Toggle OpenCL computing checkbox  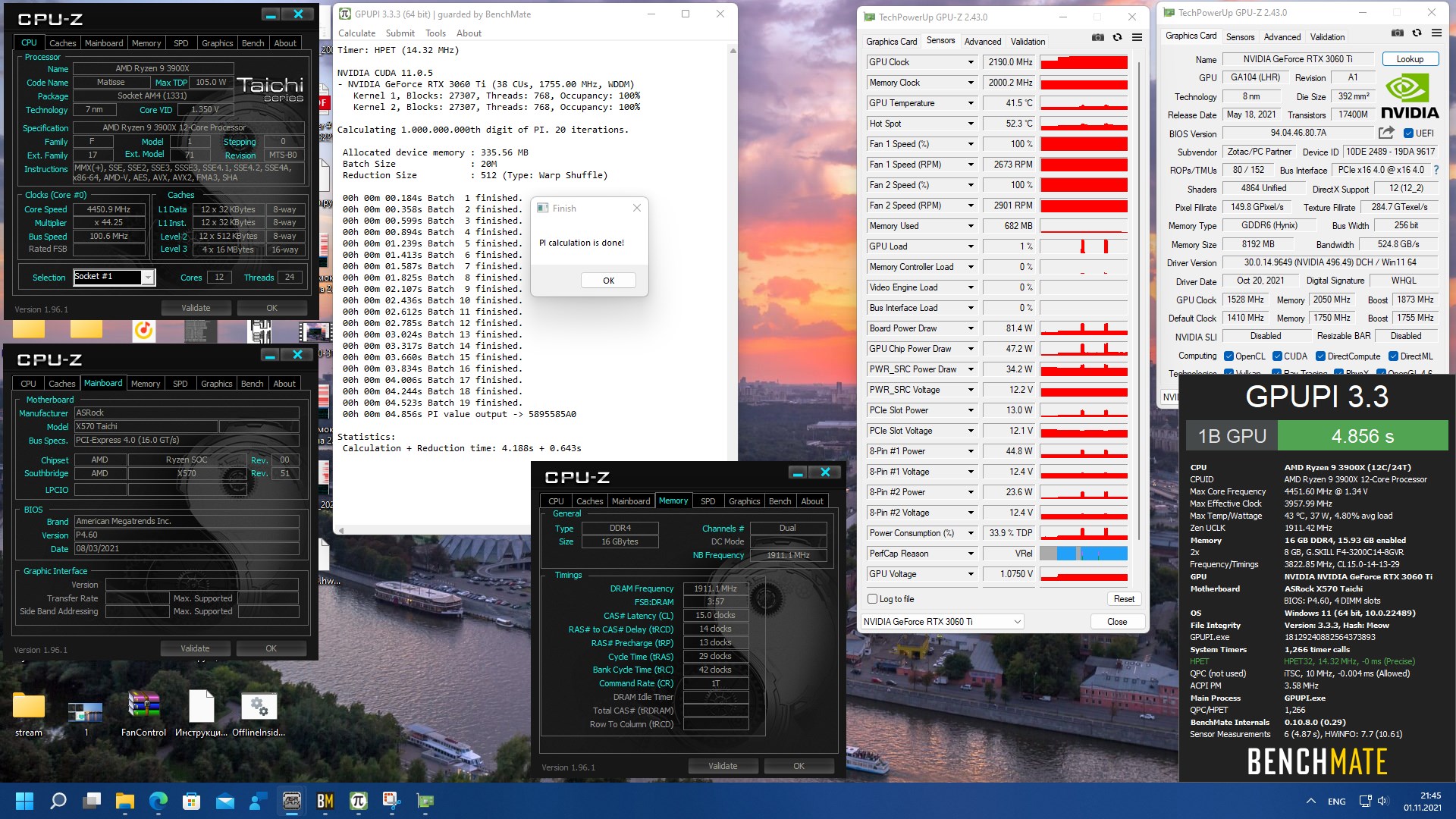1228,356
